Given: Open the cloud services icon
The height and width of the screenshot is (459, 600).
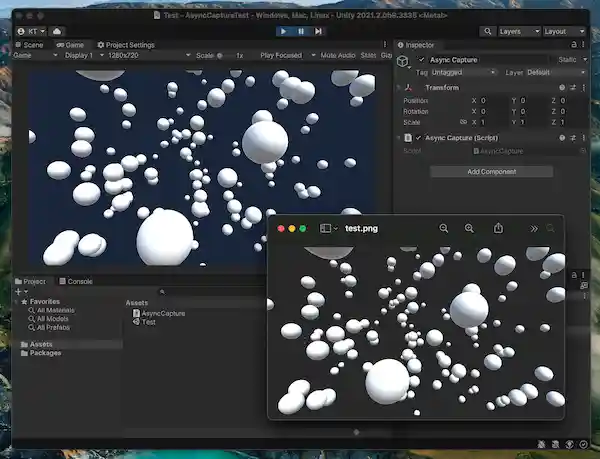Looking at the screenshot, I should coord(57,31).
